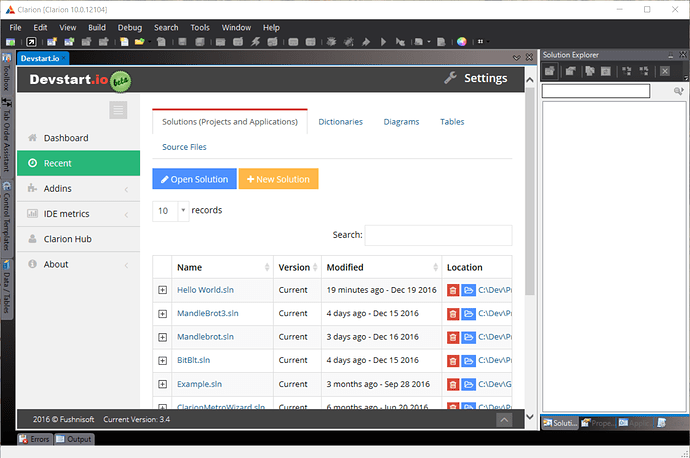690x458 pixels.
Task: Open the Hello World.sln link
Action: pos(206,290)
